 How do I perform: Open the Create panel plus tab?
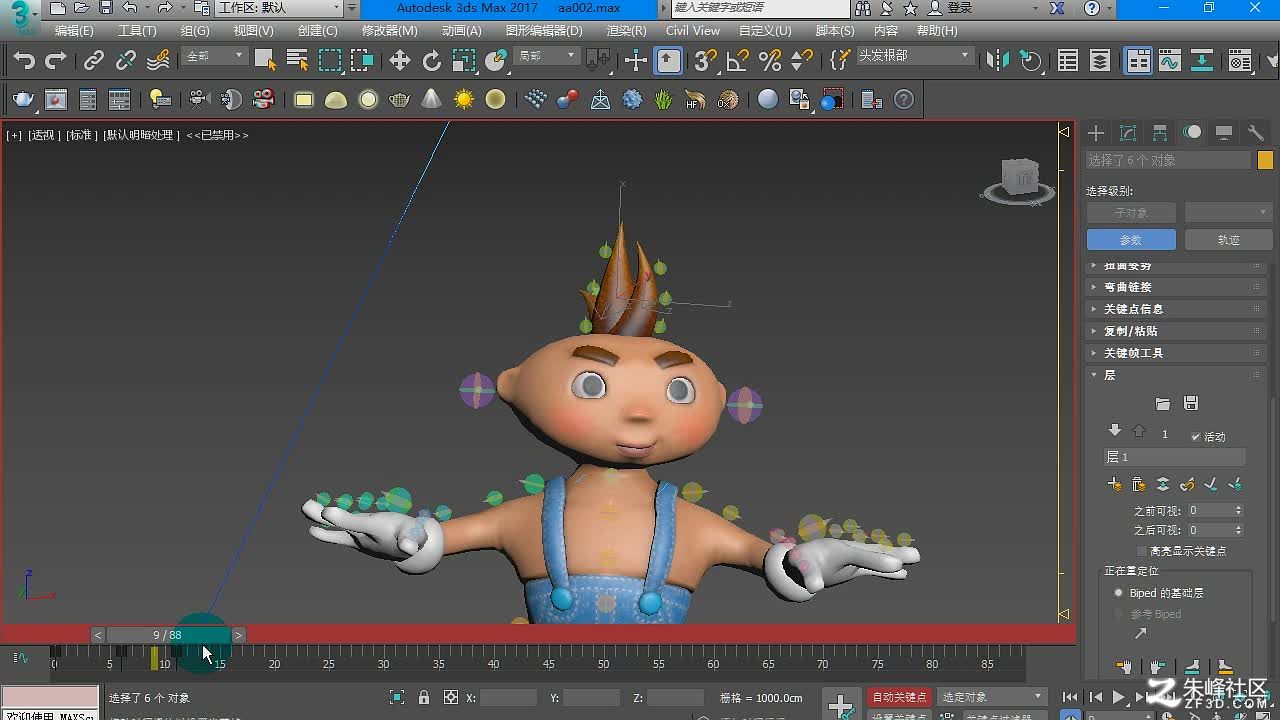(x=1096, y=133)
